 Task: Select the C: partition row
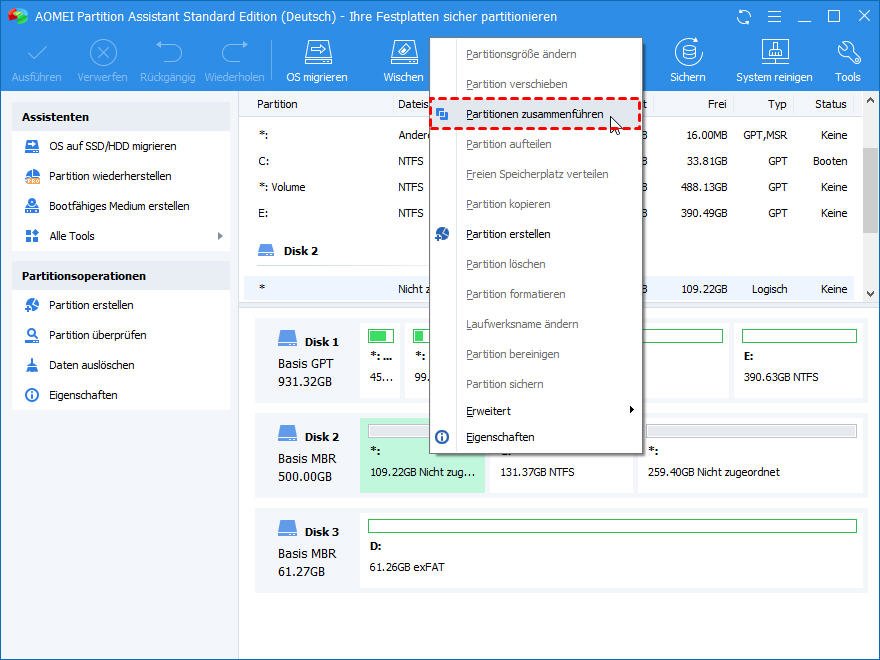click(x=550, y=161)
